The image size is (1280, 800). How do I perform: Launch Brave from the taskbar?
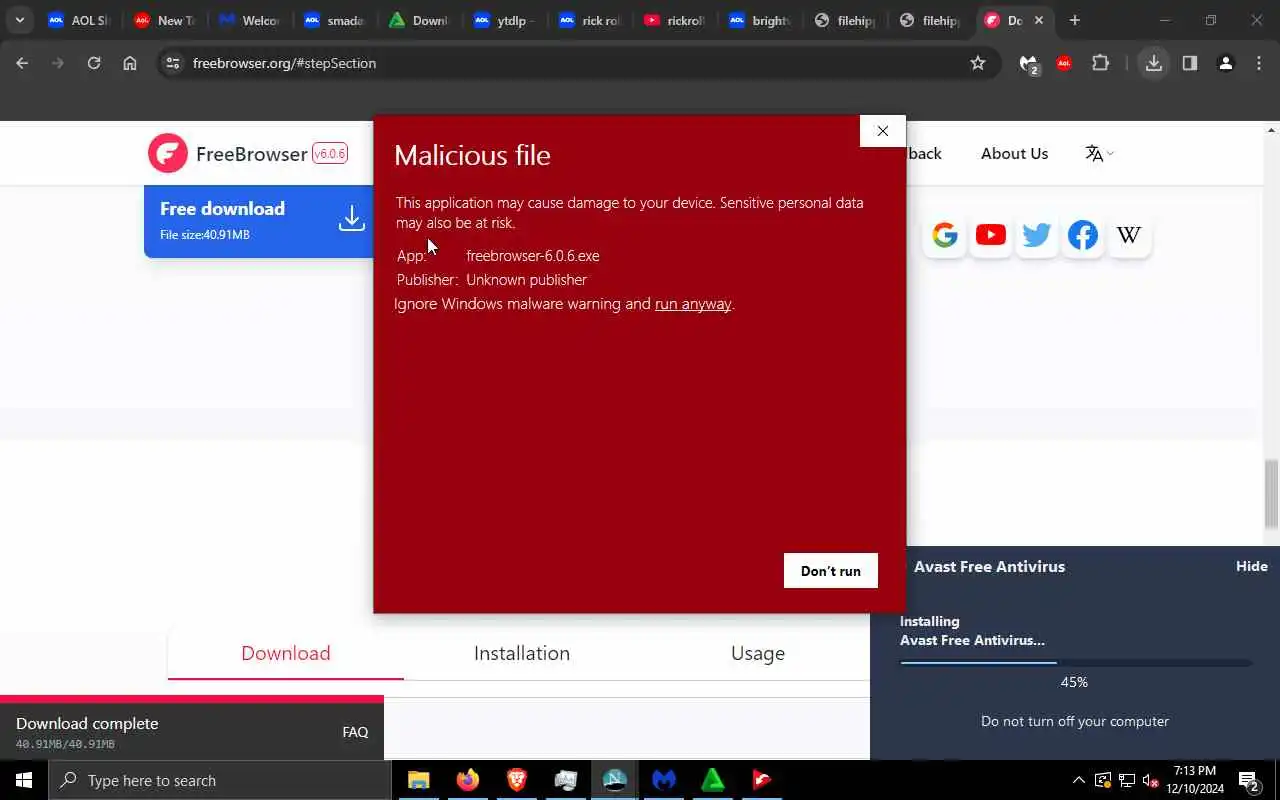coord(517,780)
